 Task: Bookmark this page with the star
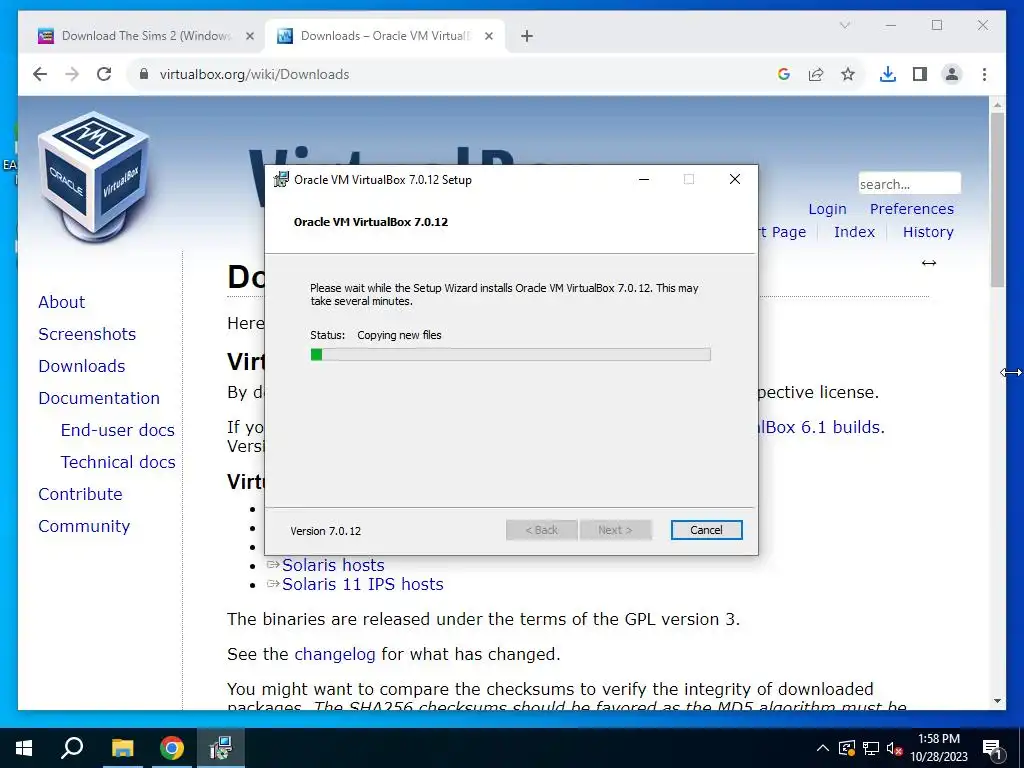click(x=848, y=74)
